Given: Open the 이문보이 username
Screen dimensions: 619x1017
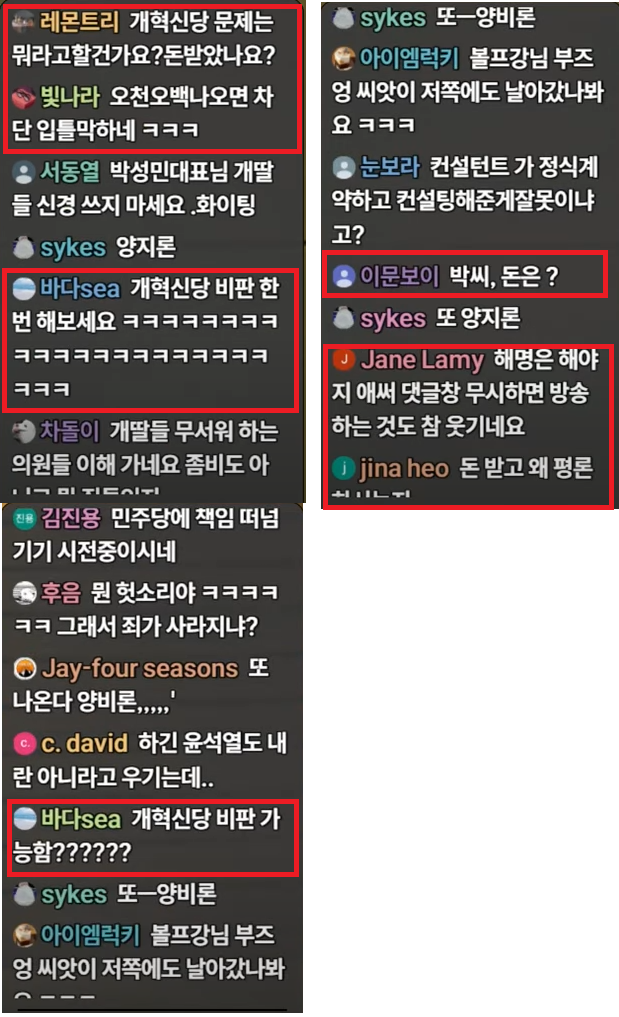Looking at the screenshot, I should pos(399,276).
